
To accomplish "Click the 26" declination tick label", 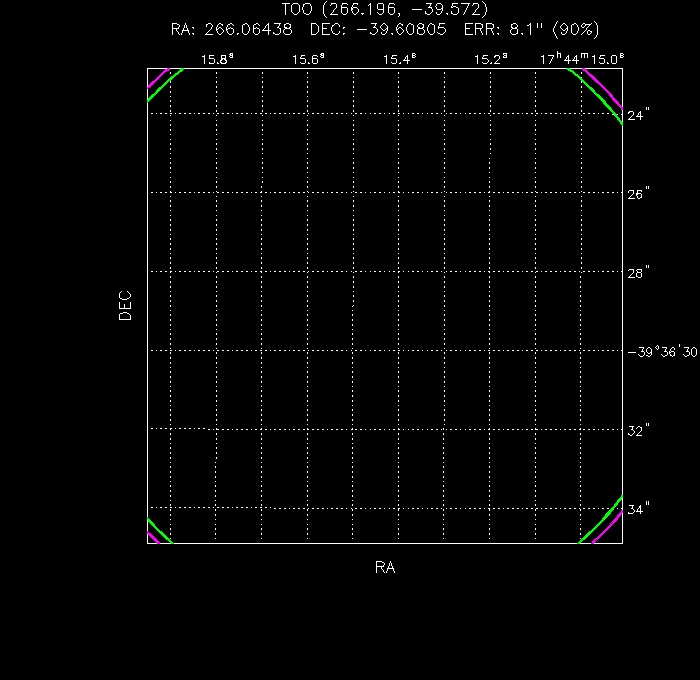I will (638, 194).
